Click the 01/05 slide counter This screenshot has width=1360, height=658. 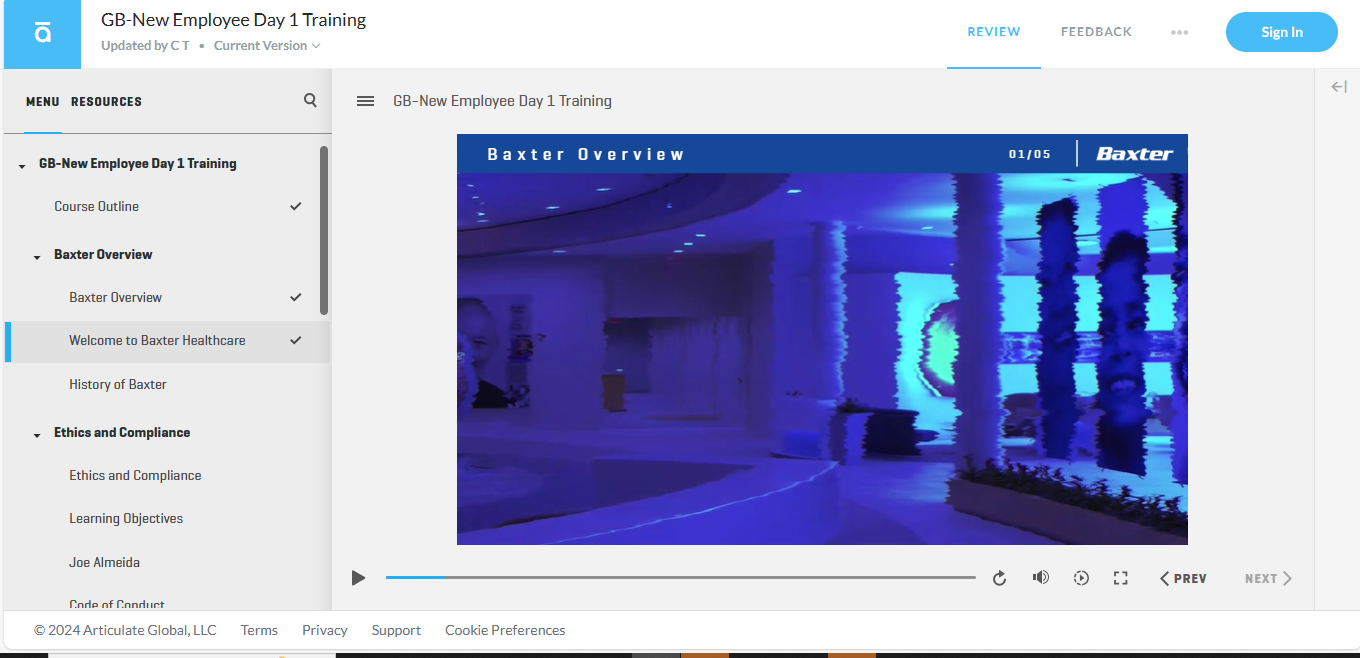coord(1030,154)
